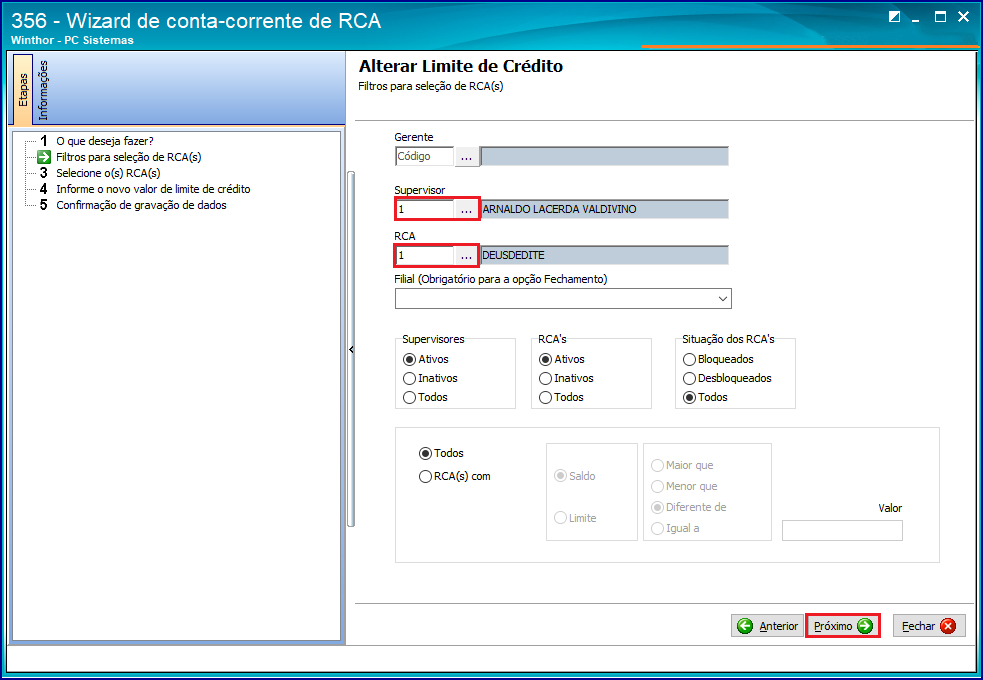
Task: Expand the Filial dropdown list
Action: coord(723,299)
